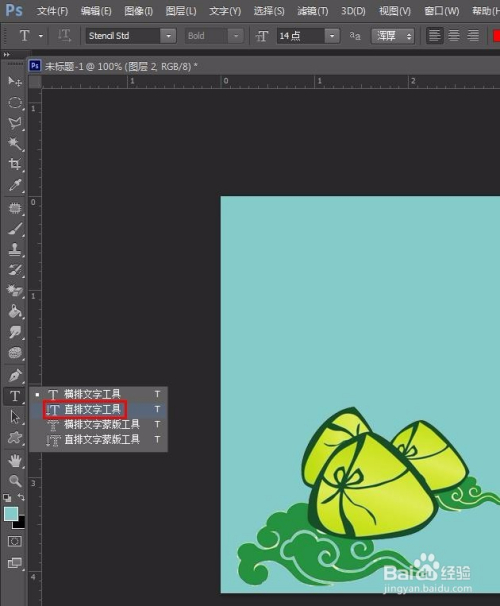Screen dimensions: 500x606
Task: Switch to the 未标题-1 document tab
Action: [113, 66]
